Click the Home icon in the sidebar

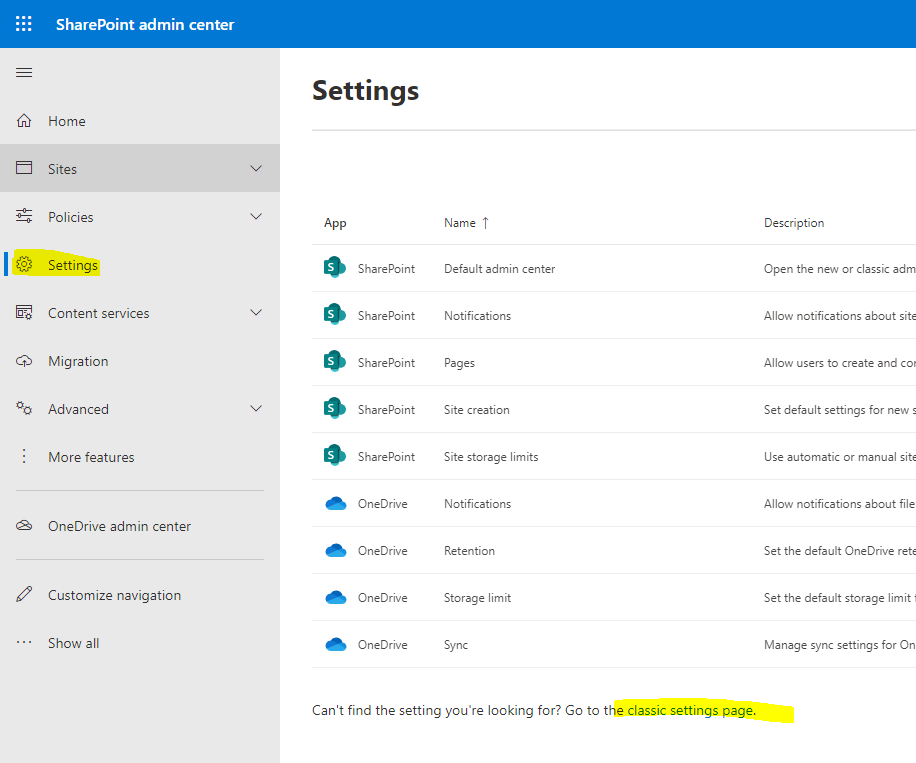(24, 120)
